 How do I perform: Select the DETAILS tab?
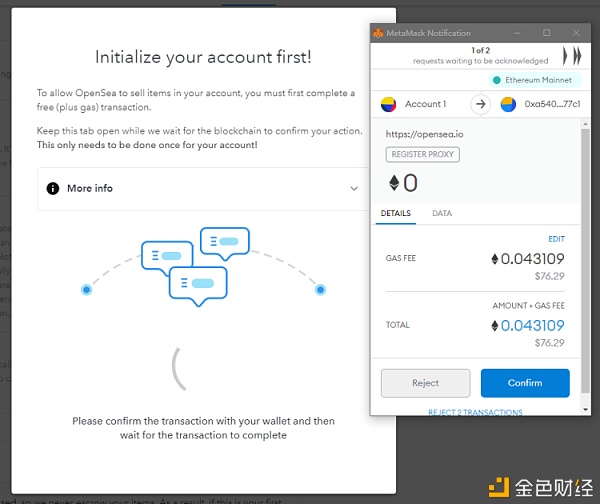click(396, 213)
